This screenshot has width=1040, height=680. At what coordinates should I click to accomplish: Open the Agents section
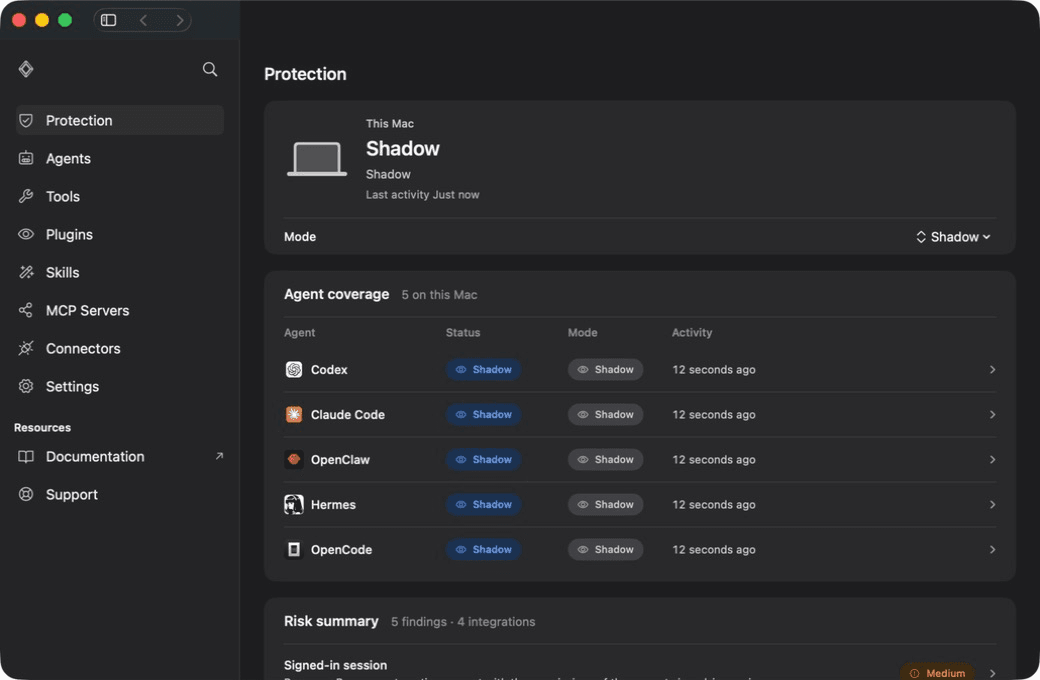[x=120, y=158]
